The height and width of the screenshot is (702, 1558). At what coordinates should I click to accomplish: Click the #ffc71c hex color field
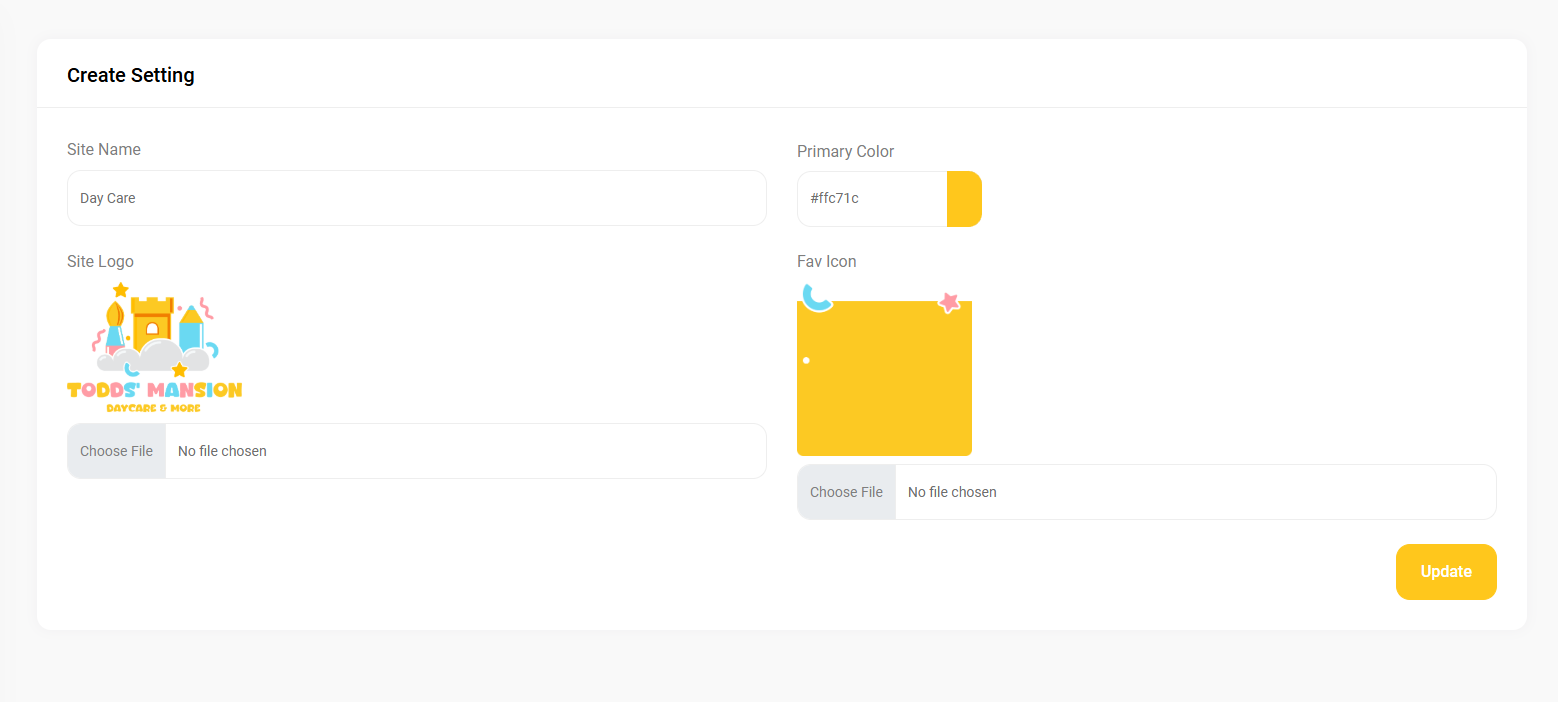pos(872,199)
